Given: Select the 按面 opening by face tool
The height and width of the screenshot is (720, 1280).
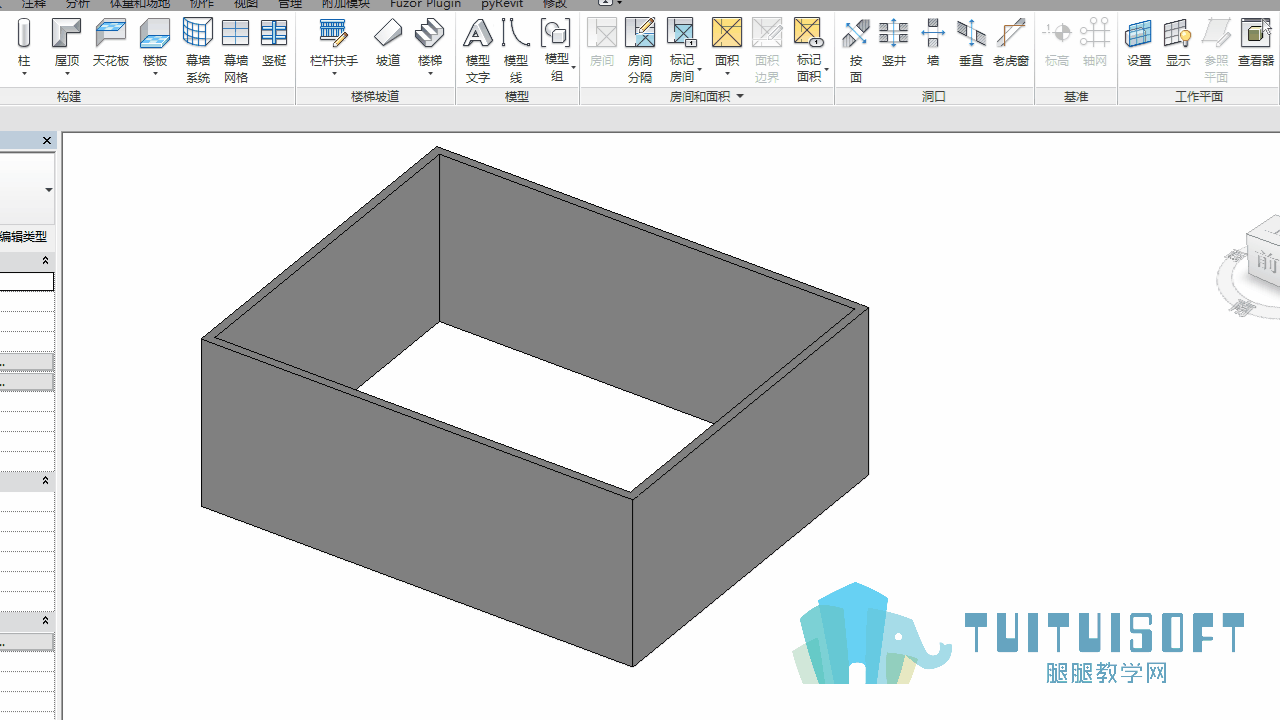Looking at the screenshot, I should click(x=856, y=50).
